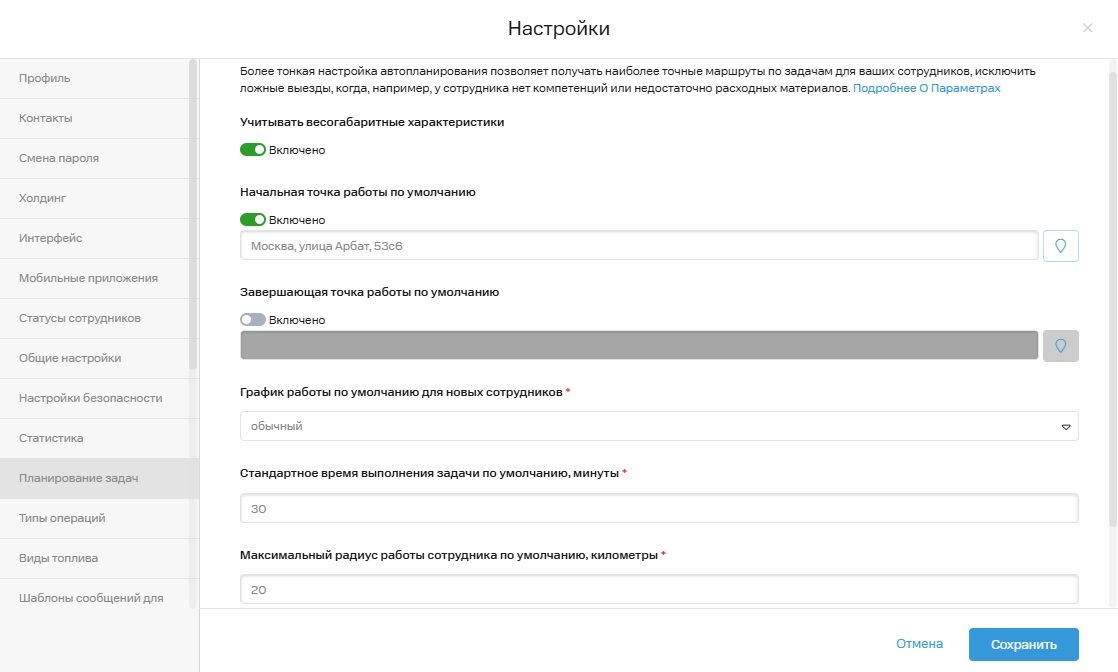
Task: Click the starting point address input field
Action: click(x=639, y=246)
